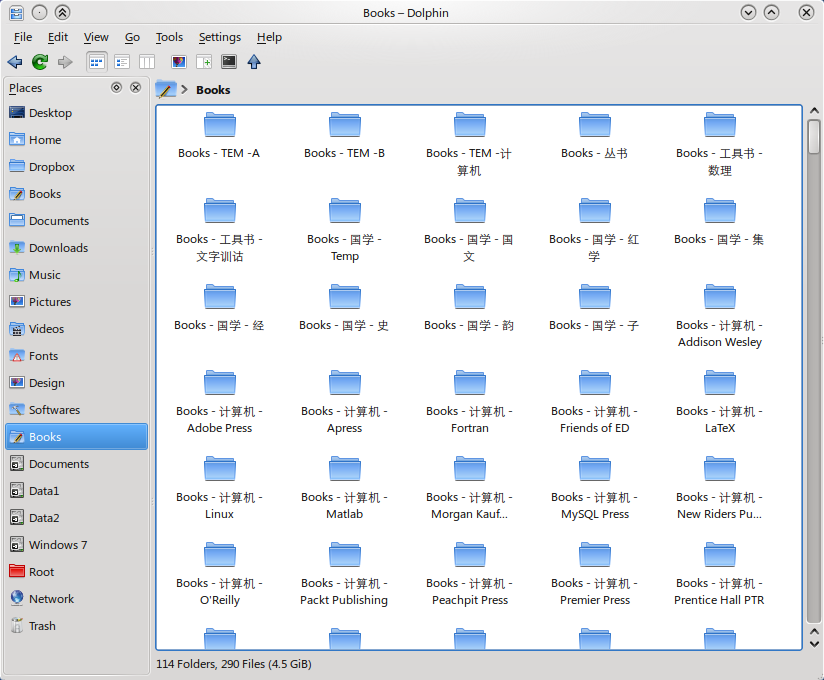The image size is (824, 680).
Task: Select folder Books - 计算机 - Matlab
Action: point(344,489)
